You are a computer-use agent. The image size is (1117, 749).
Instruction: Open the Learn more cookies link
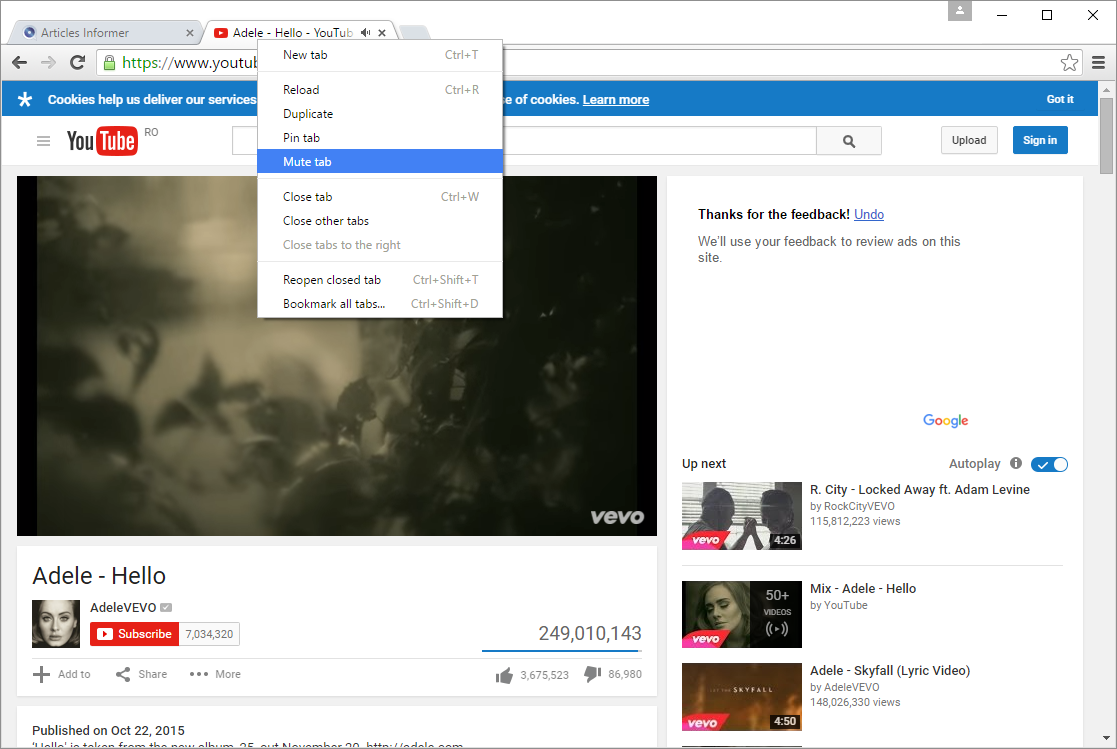pyautogui.click(x=615, y=100)
